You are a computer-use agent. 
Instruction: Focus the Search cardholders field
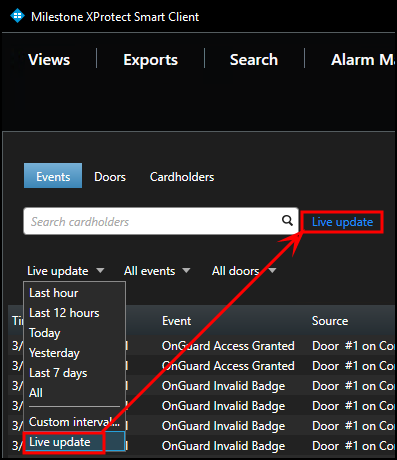[161, 221]
